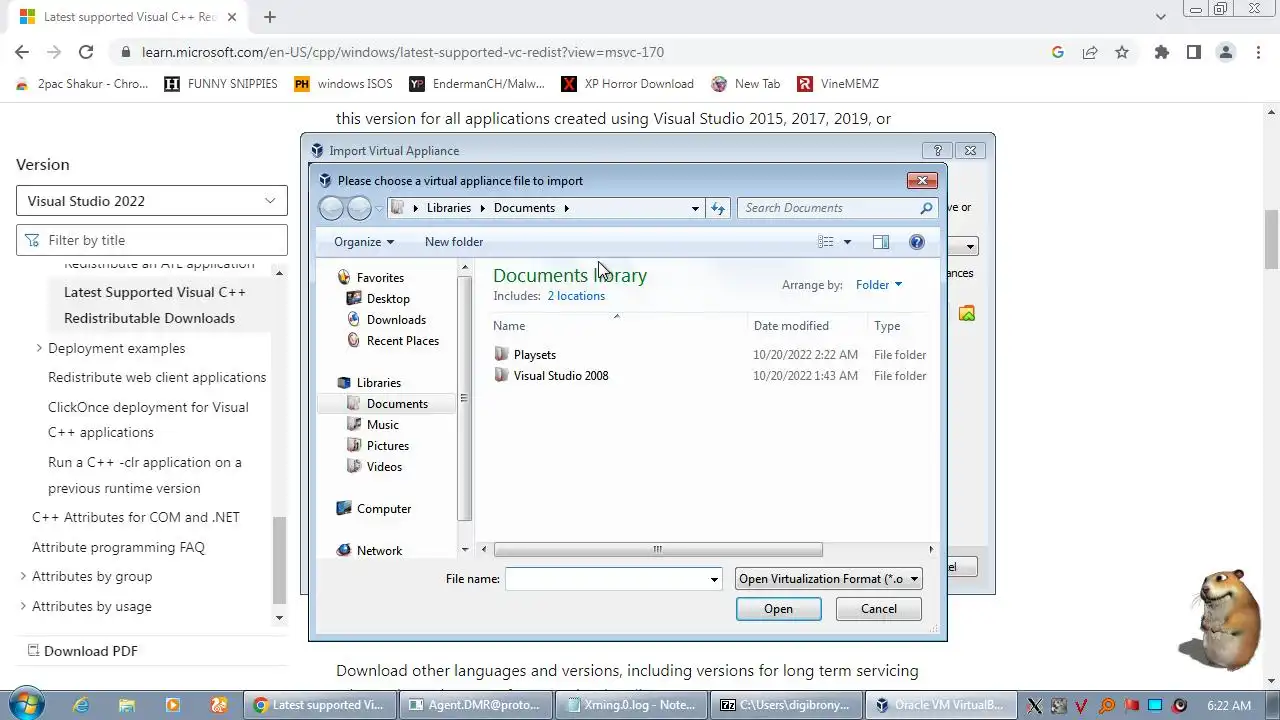Image resolution: width=1280 pixels, height=720 pixels.
Task: Open the recent pages dropdown arrow
Action: tap(379, 208)
